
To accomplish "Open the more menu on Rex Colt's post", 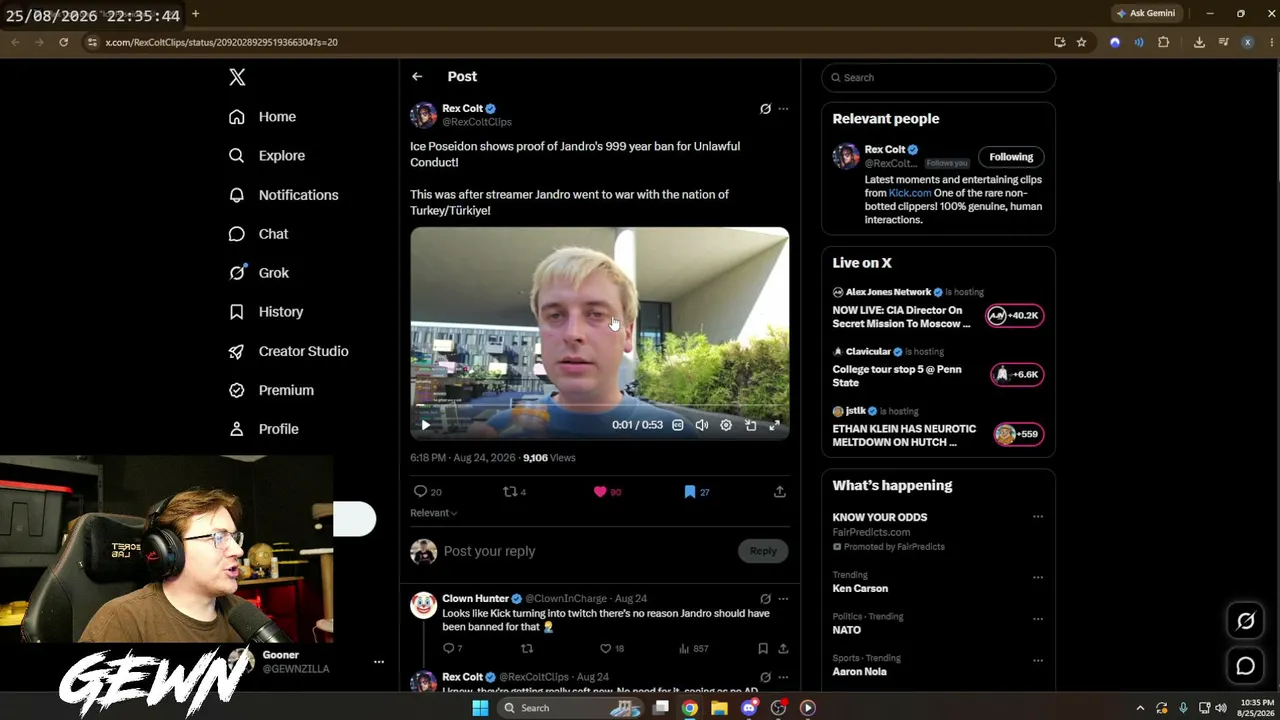I will click(783, 109).
